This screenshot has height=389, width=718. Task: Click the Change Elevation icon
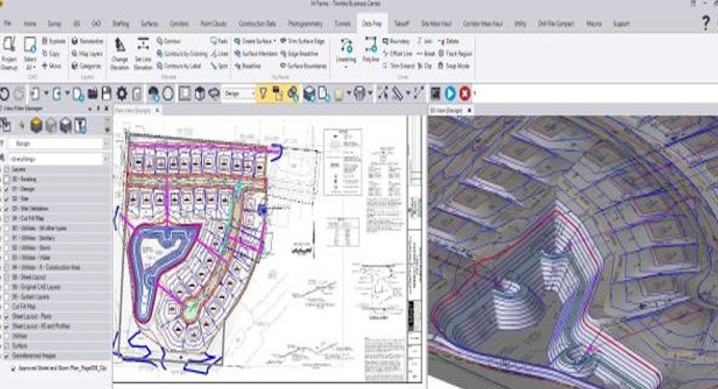[120, 53]
